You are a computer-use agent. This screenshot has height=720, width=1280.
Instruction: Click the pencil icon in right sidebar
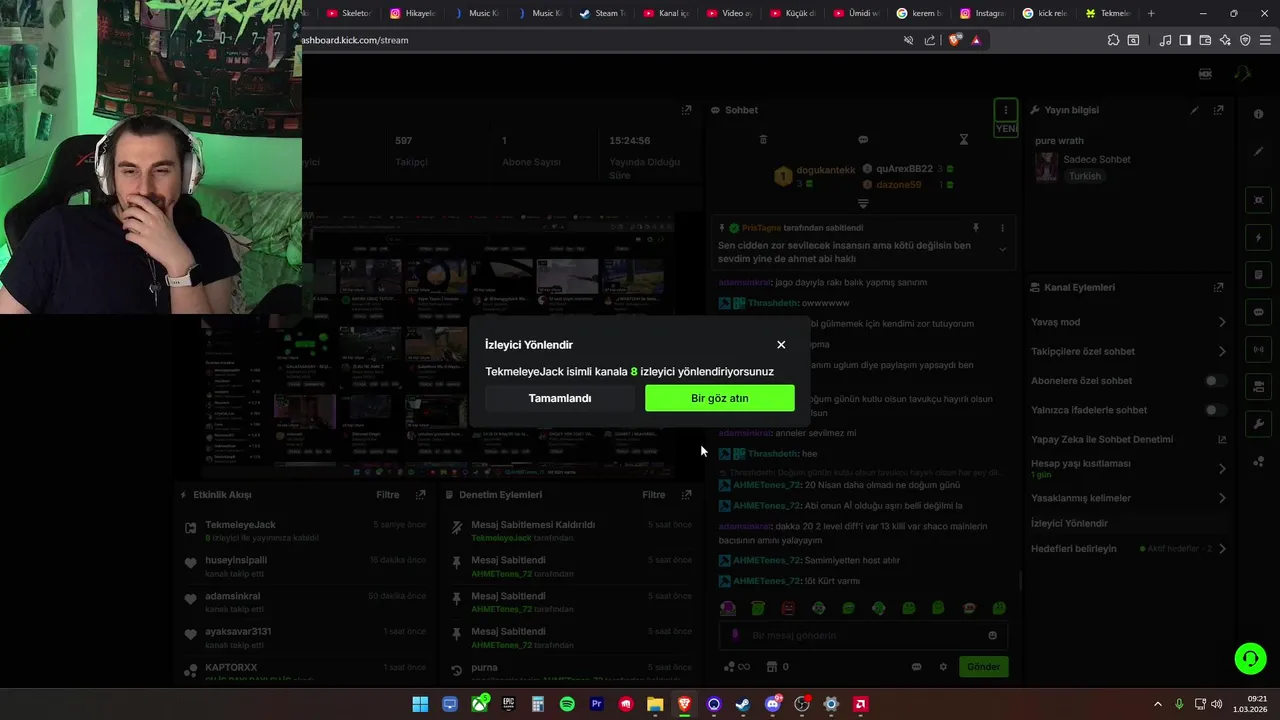[x=1258, y=151]
